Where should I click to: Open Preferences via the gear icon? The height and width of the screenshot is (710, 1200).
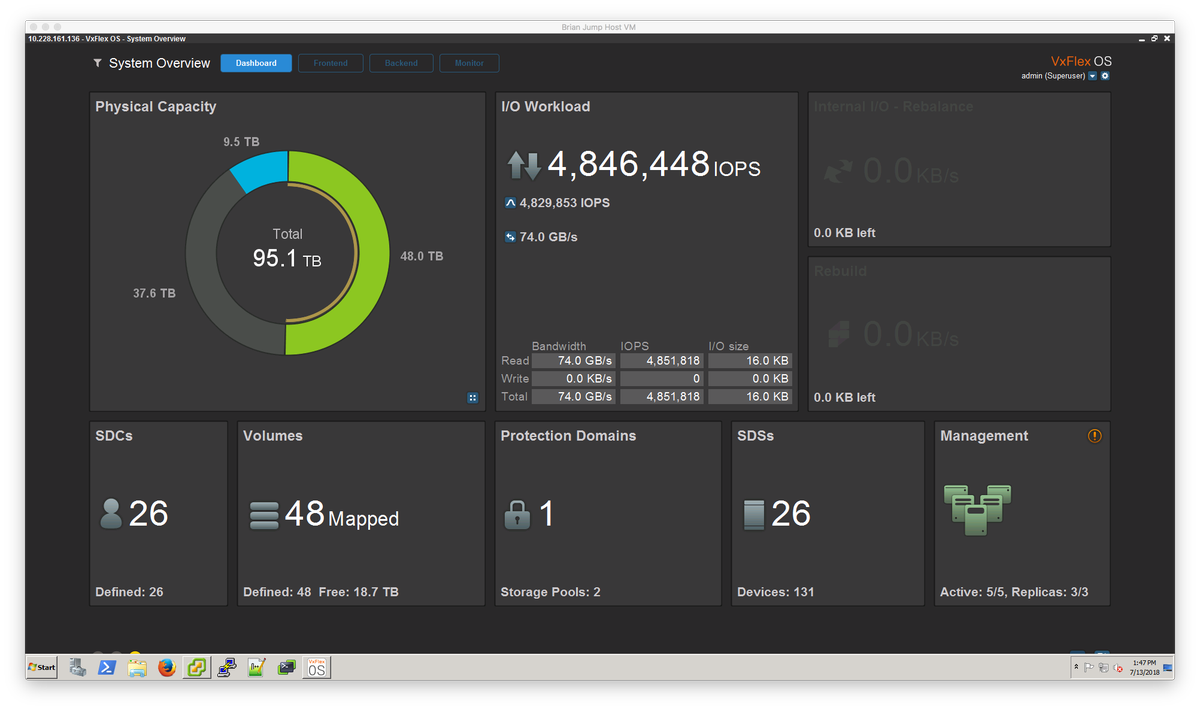coord(1106,75)
